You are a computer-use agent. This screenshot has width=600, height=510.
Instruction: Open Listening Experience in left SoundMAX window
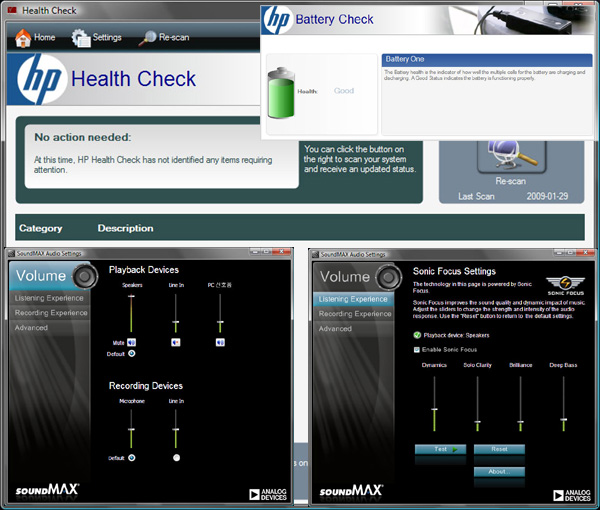(x=50, y=298)
